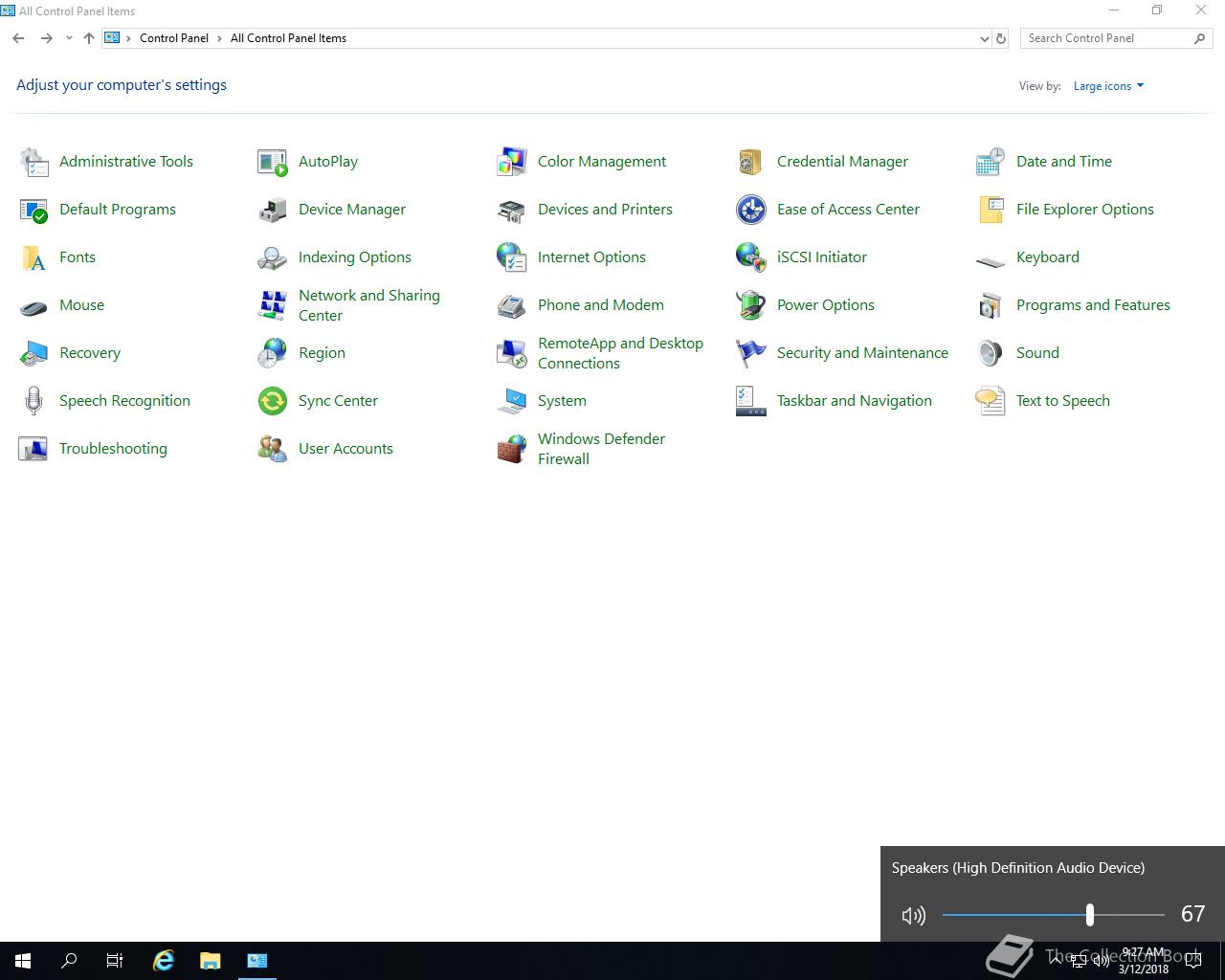Open the Default Programs icon
Screen dimensions: 1225x980
pyautogui.click(x=33, y=210)
